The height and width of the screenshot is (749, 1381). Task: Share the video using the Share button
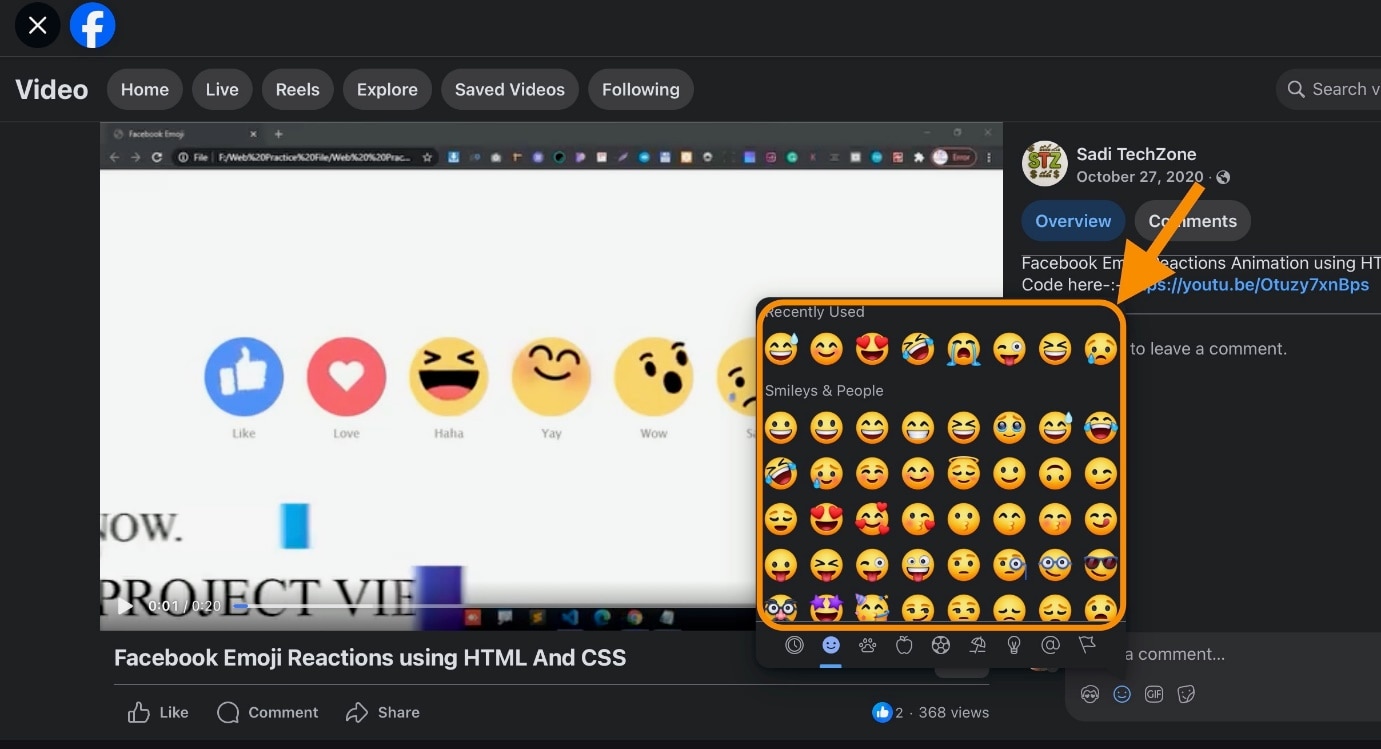pos(382,712)
